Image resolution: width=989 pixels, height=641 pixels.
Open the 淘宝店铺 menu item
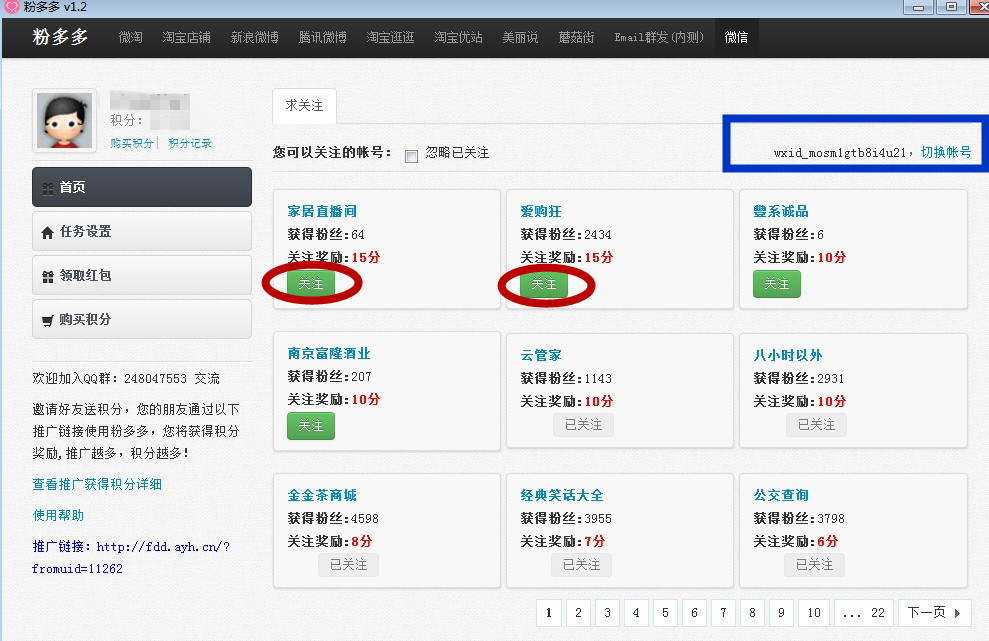pos(187,38)
